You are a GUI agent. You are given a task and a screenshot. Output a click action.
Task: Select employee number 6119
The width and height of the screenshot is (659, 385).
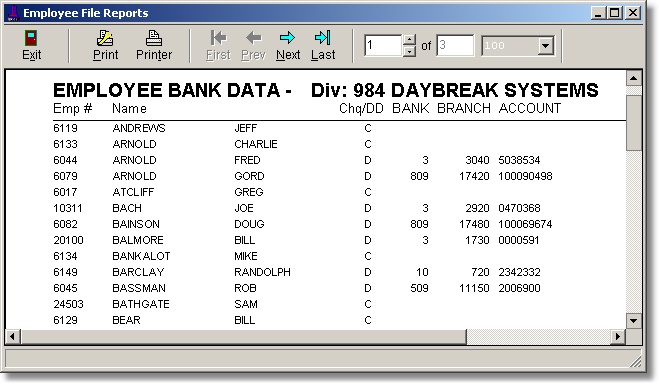65,128
